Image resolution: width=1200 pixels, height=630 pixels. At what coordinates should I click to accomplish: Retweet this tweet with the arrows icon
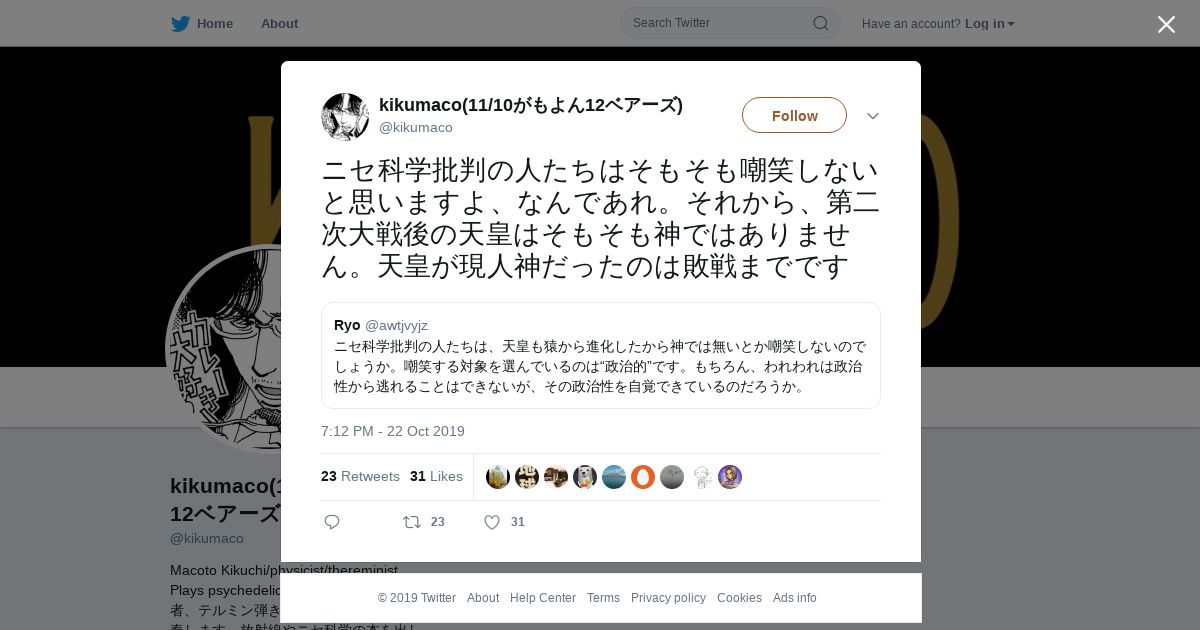point(411,522)
